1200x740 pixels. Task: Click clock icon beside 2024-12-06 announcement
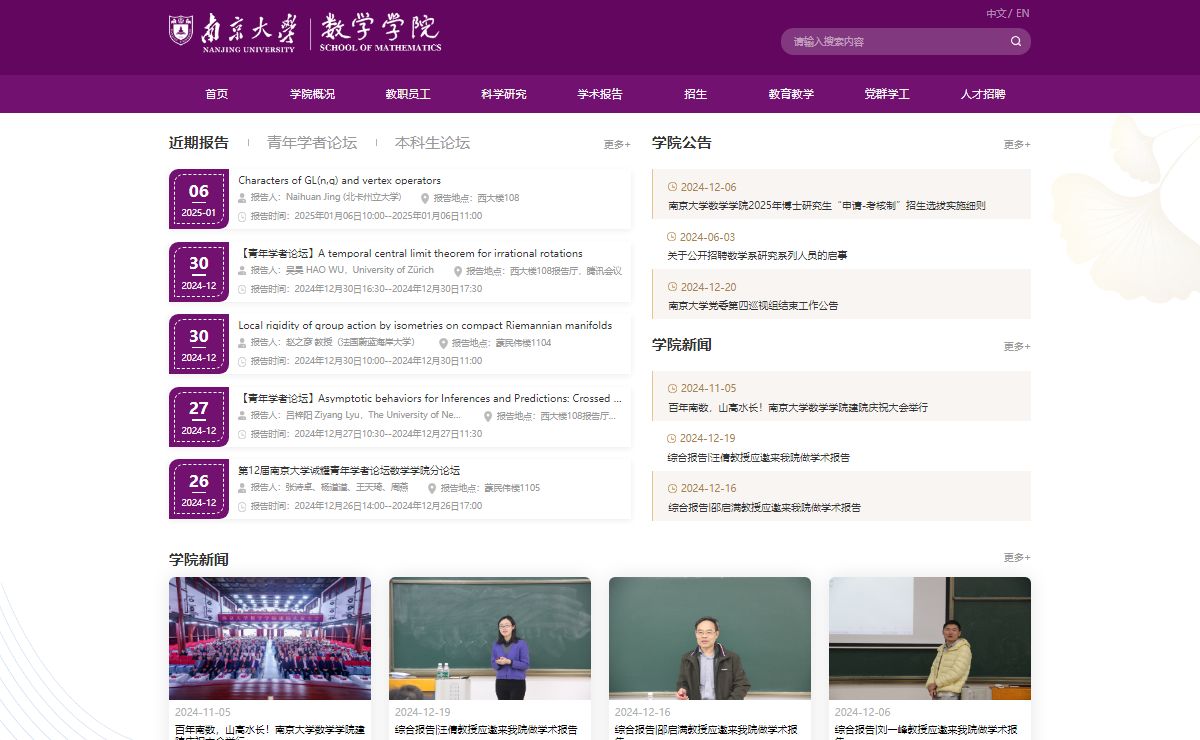[672, 187]
